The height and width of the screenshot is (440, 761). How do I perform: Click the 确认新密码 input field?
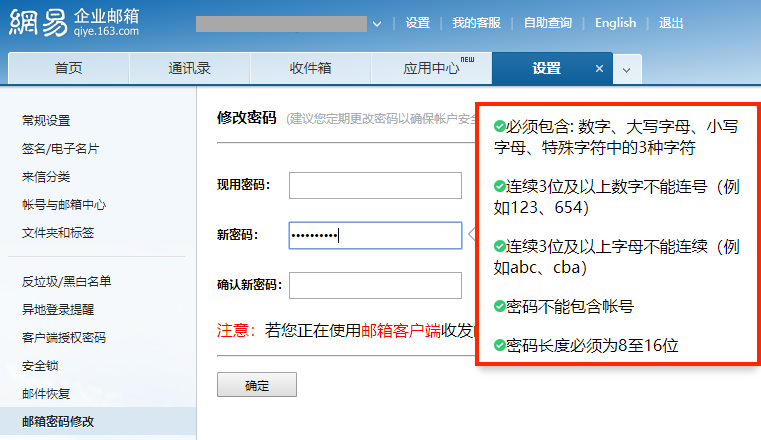click(375, 286)
